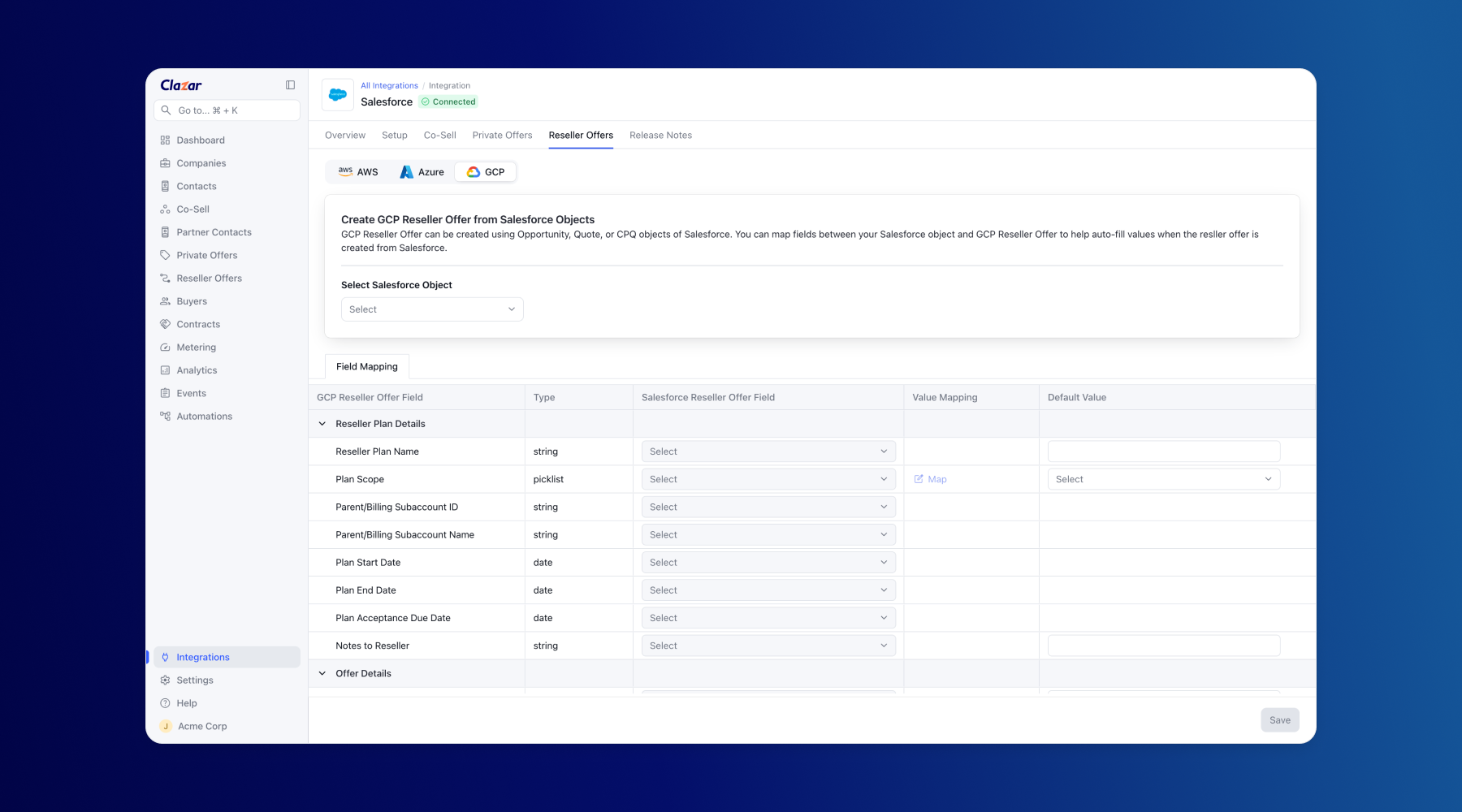
Task: Open Salesforce field dropdown for Plan Acceptance Due Date
Action: 768,618
